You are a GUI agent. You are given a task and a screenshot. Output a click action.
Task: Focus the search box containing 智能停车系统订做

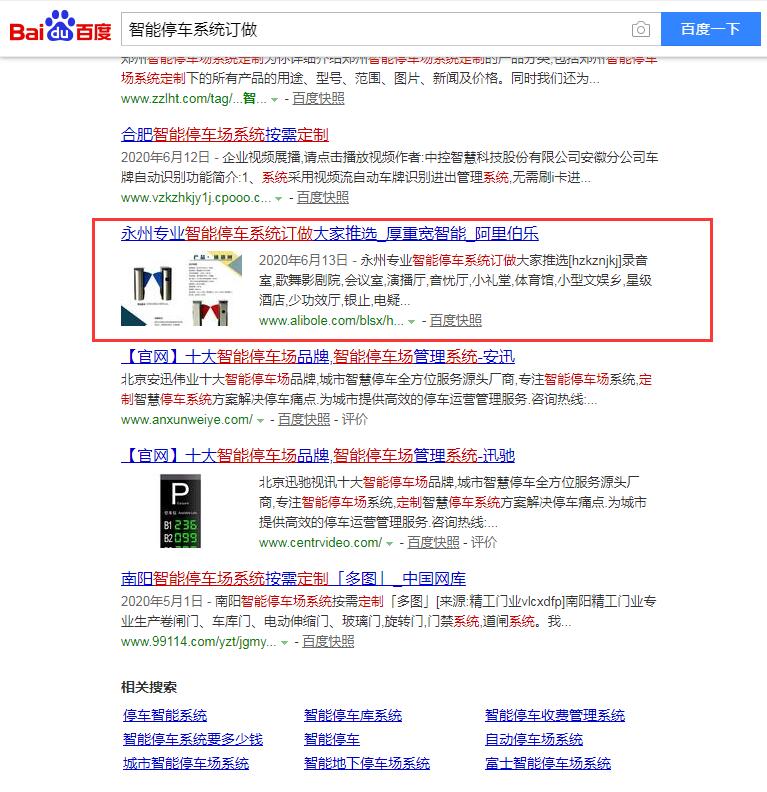374,29
